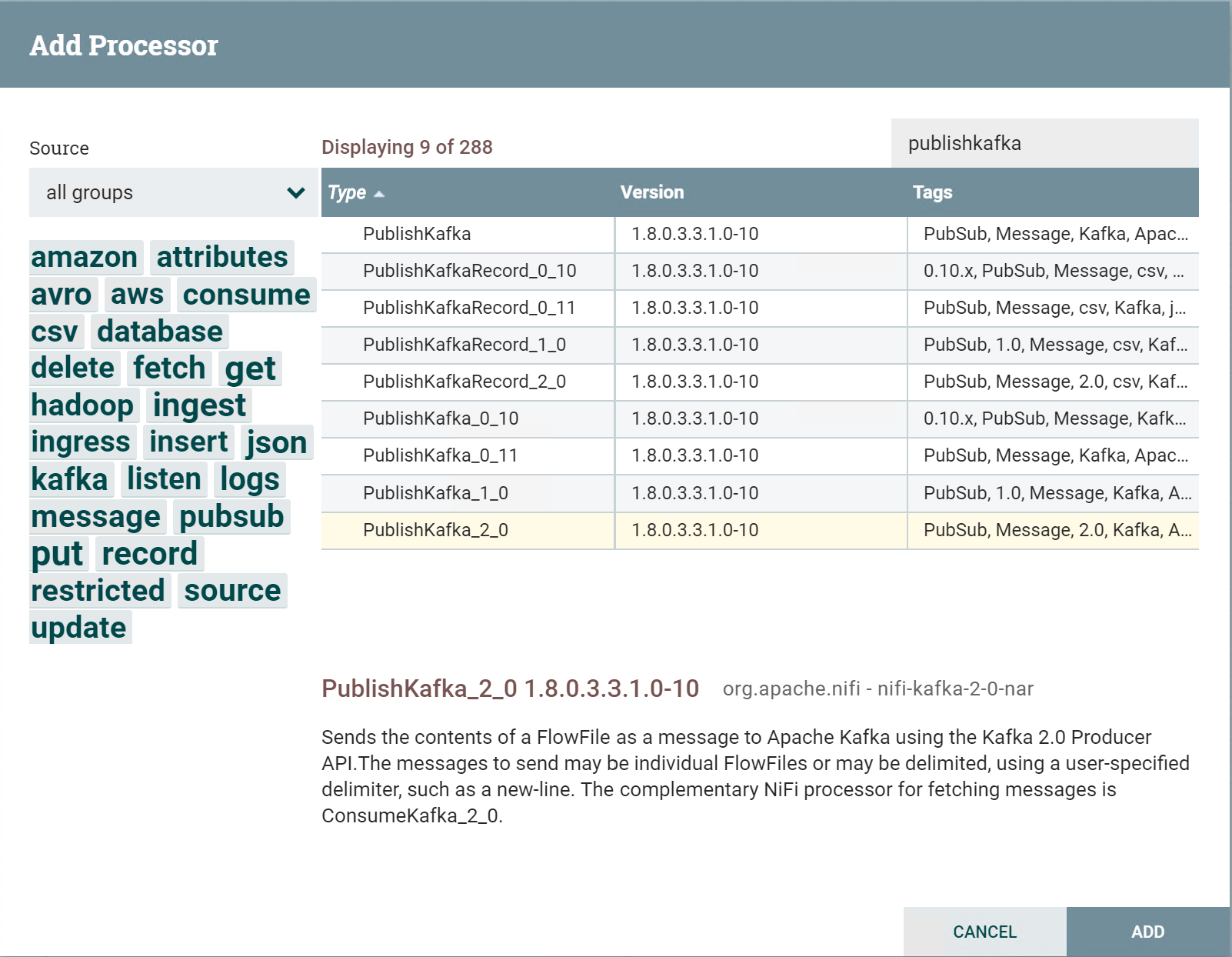The image size is (1232, 957).
Task: Click the version cell of PublishKafka_1_0
Action: [x=761, y=493]
